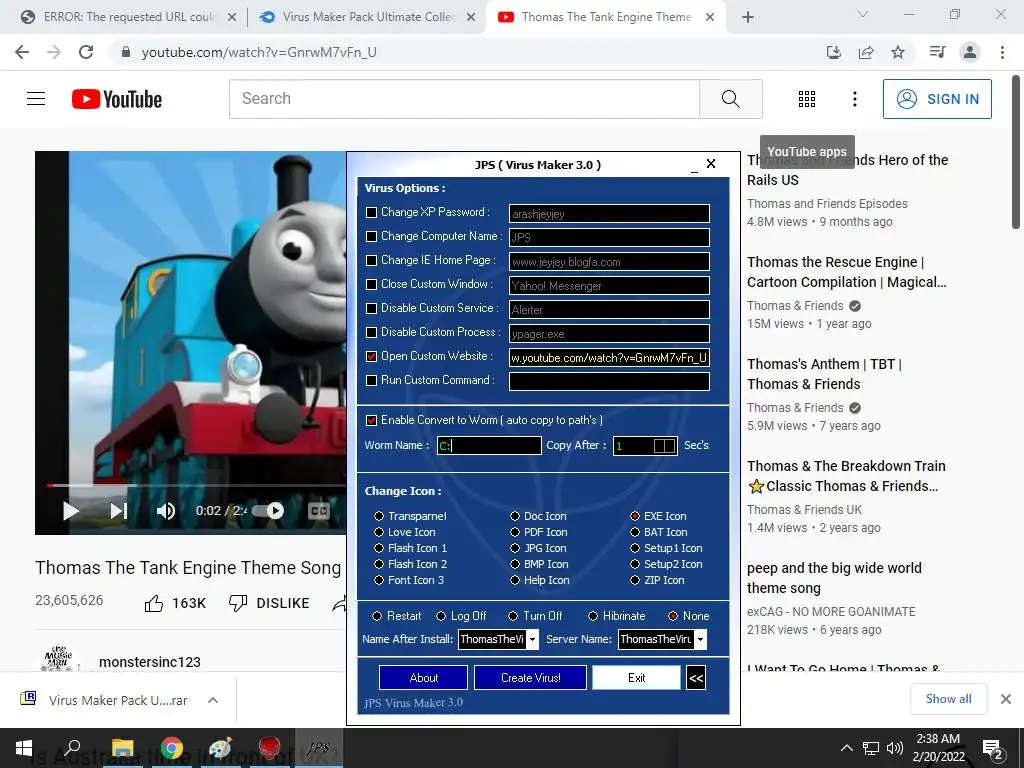Select the Restart radio option
The width and height of the screenshot is (1024, 768).
point(377,616)
